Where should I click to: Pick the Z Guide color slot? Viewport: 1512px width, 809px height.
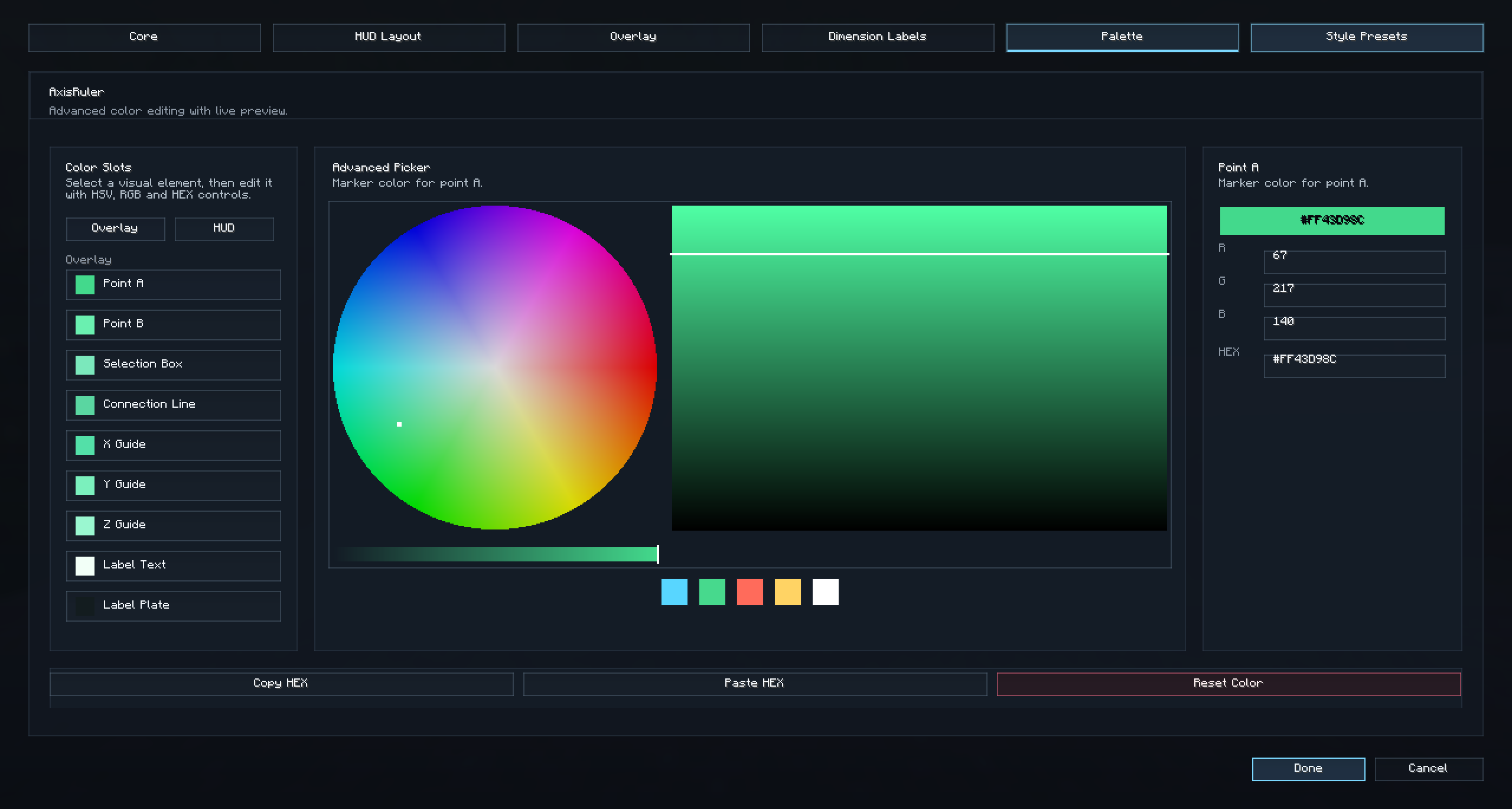(x=173, y=525)
